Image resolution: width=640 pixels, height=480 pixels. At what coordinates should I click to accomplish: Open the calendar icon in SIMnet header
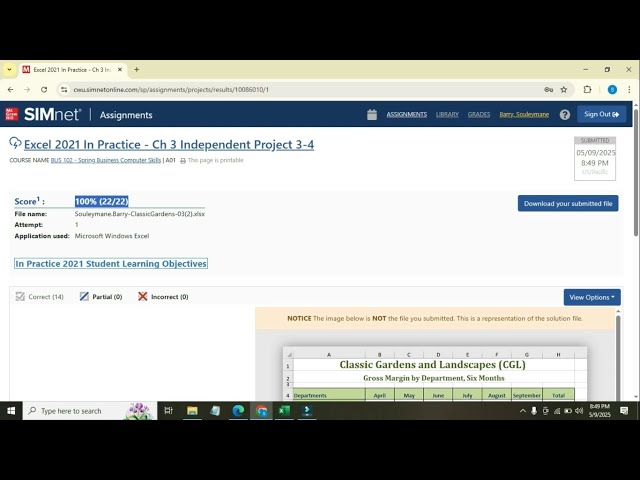click(372, 115)
